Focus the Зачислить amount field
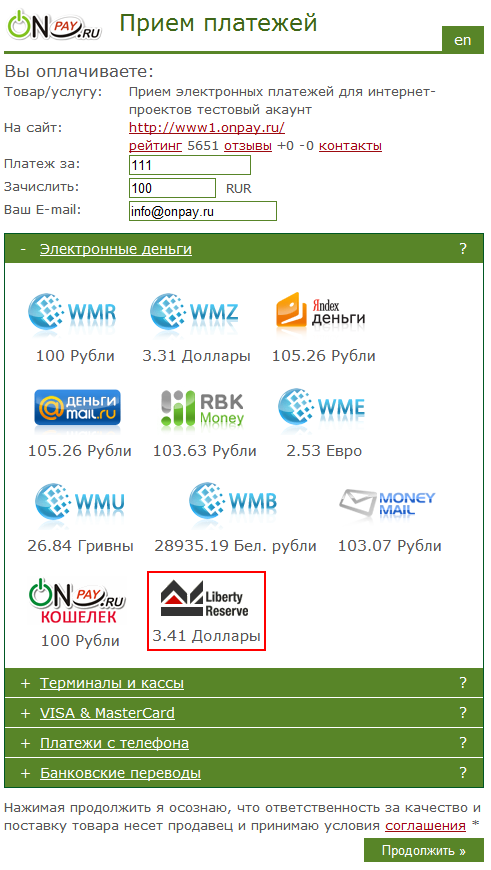The height and width of the screenshot is (870, 491). 172,188
